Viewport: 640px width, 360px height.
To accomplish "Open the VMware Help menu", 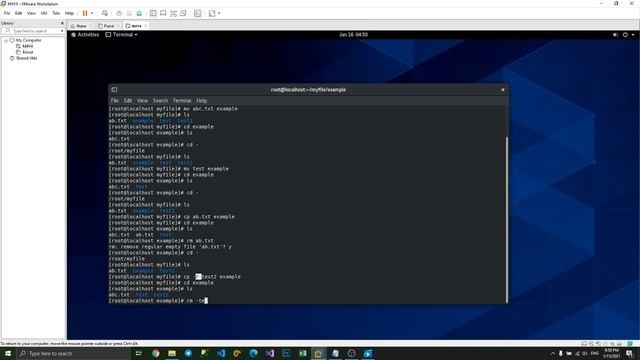I will coord(69,13).
